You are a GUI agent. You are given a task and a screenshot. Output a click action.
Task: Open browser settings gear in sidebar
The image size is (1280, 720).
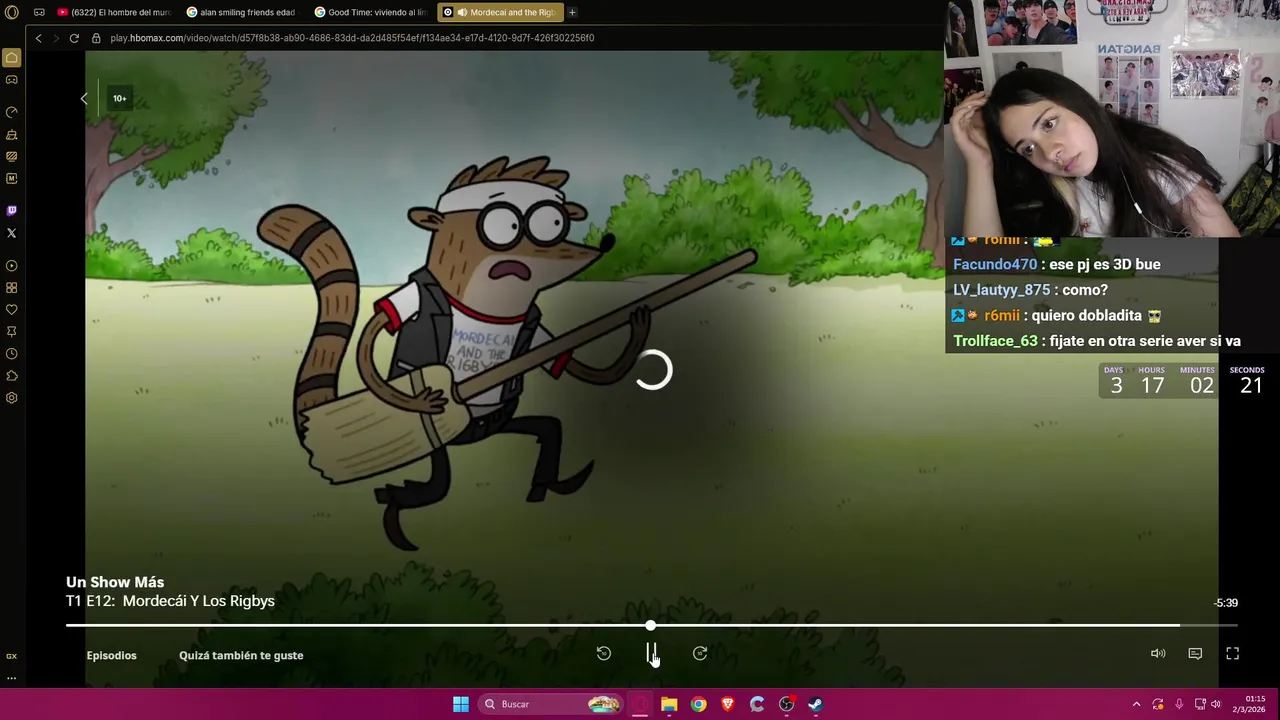[11, 398]
